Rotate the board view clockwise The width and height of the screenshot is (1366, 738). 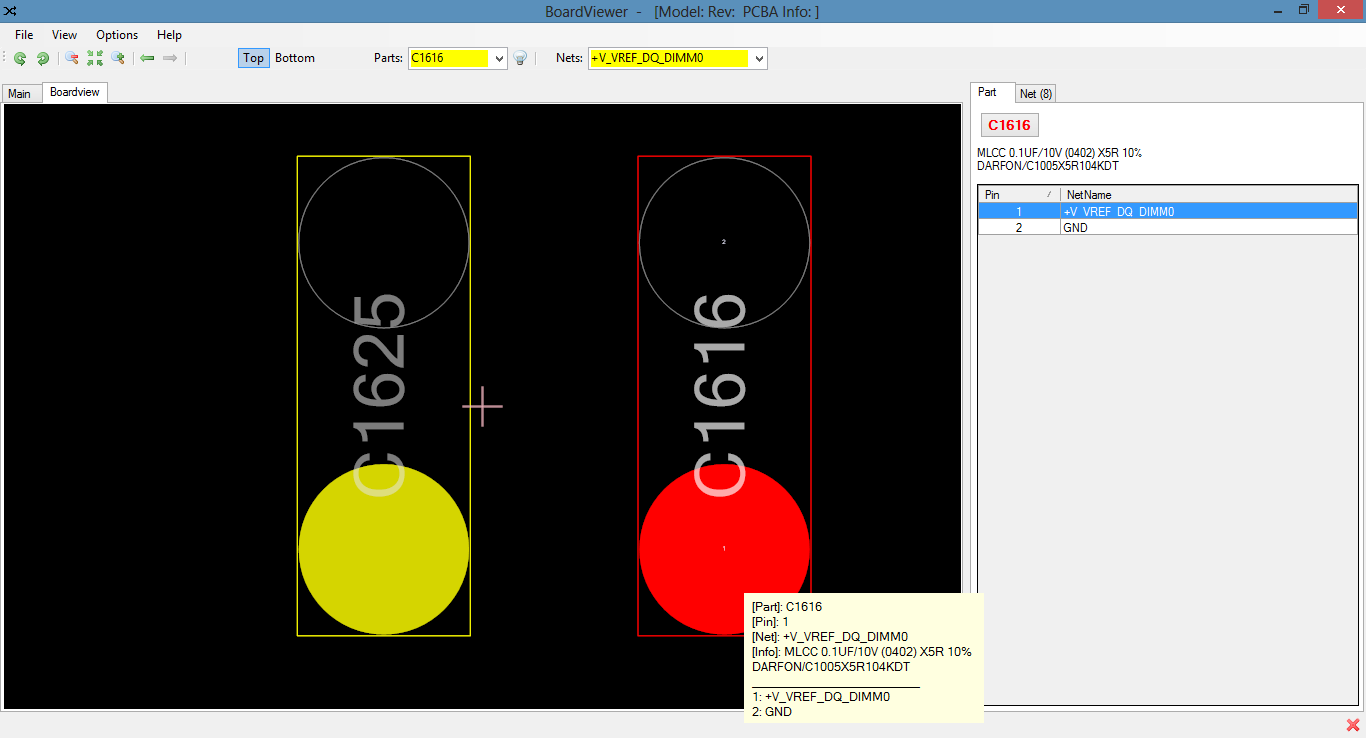[43, 58]
